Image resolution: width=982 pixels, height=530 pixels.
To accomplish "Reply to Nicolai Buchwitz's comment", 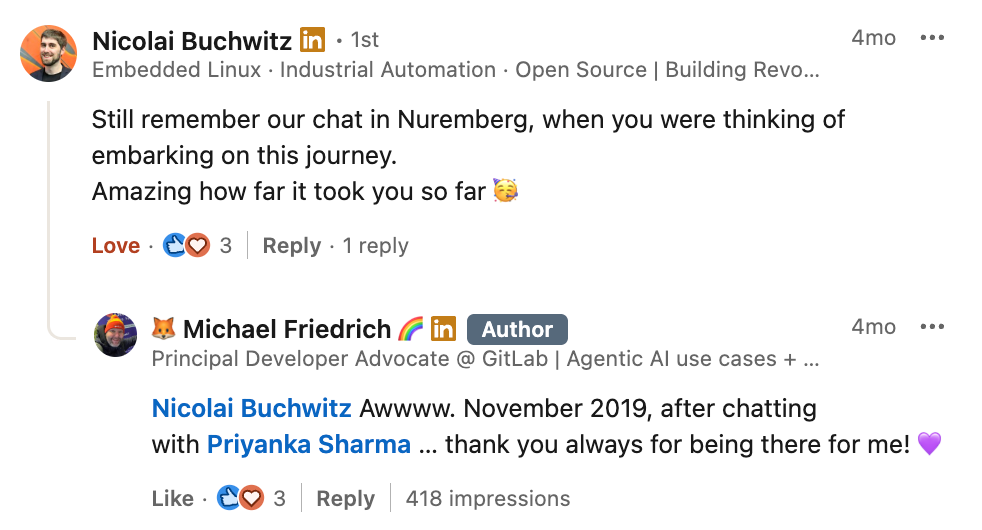I will (291, 246).
